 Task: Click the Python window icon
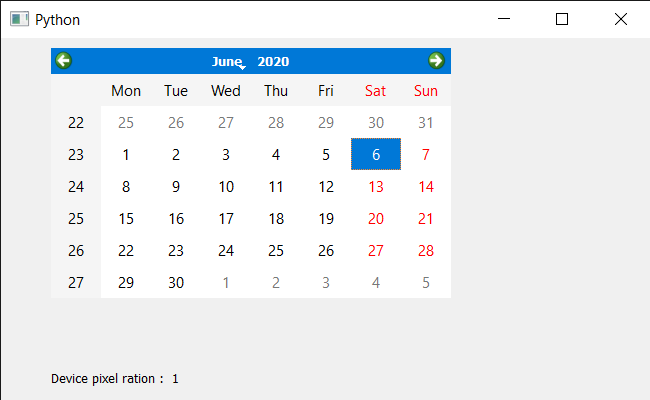coord(19,19)
